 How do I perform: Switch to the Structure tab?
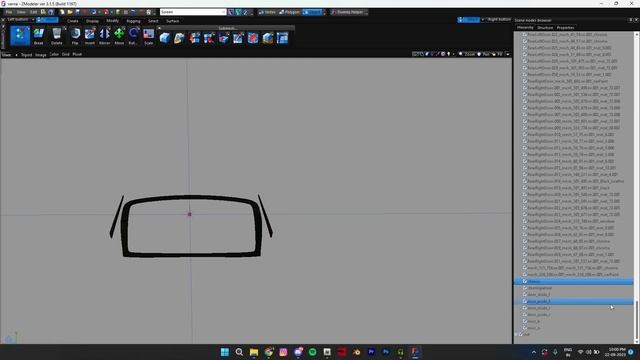(x=545, y=28)
